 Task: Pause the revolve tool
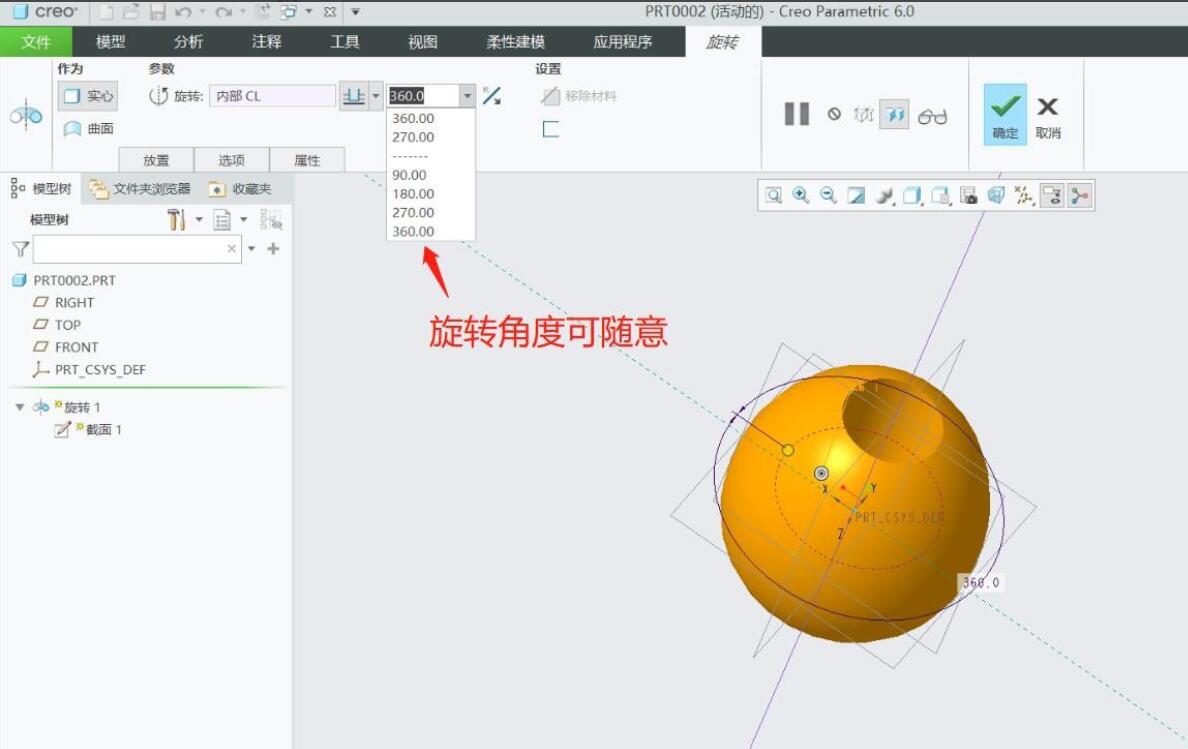point(796,114)
